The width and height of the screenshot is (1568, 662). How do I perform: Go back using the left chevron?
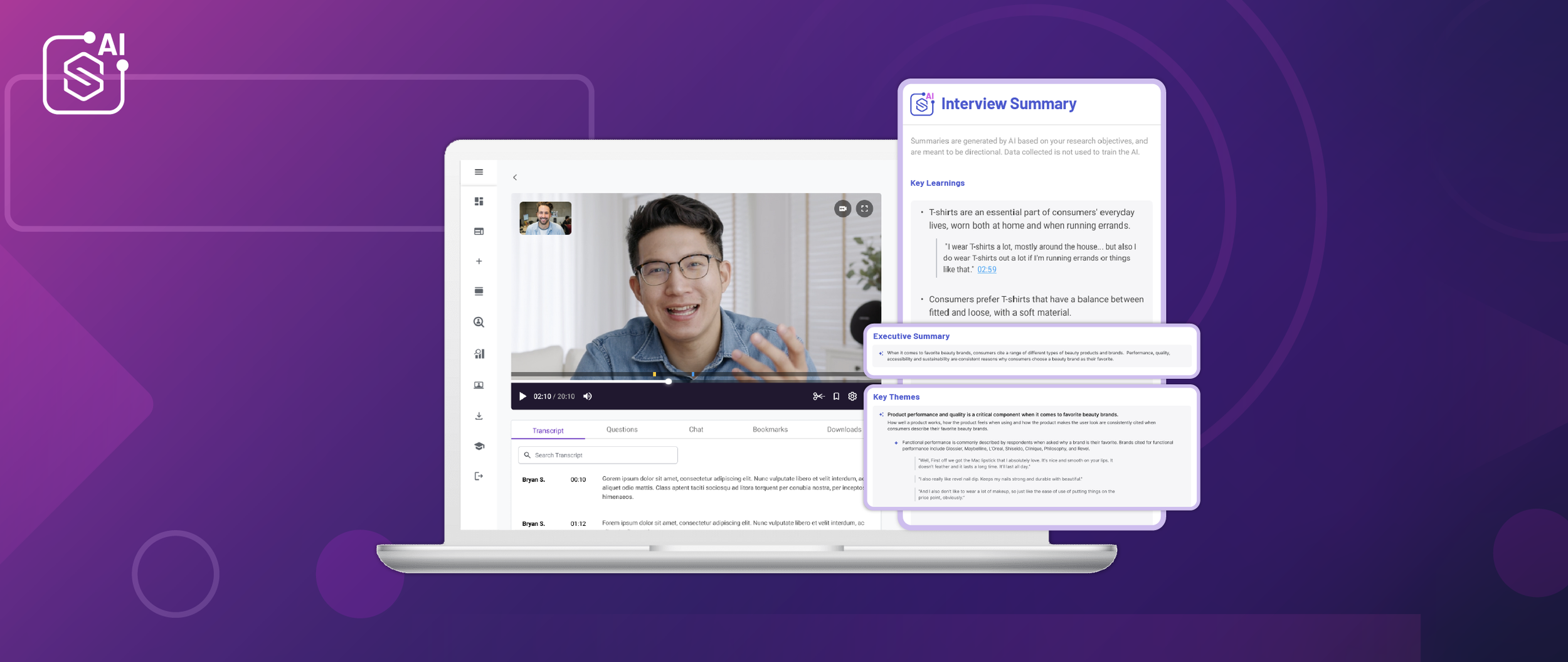coord(515,178)
